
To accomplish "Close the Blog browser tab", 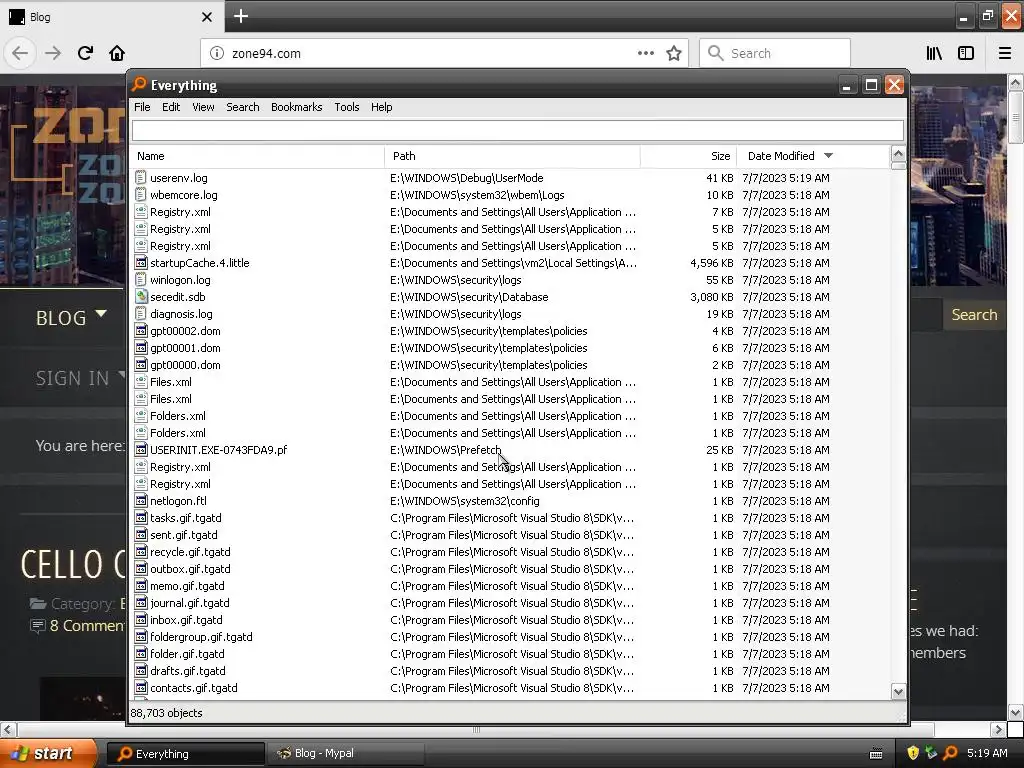I will pos(207,17).
